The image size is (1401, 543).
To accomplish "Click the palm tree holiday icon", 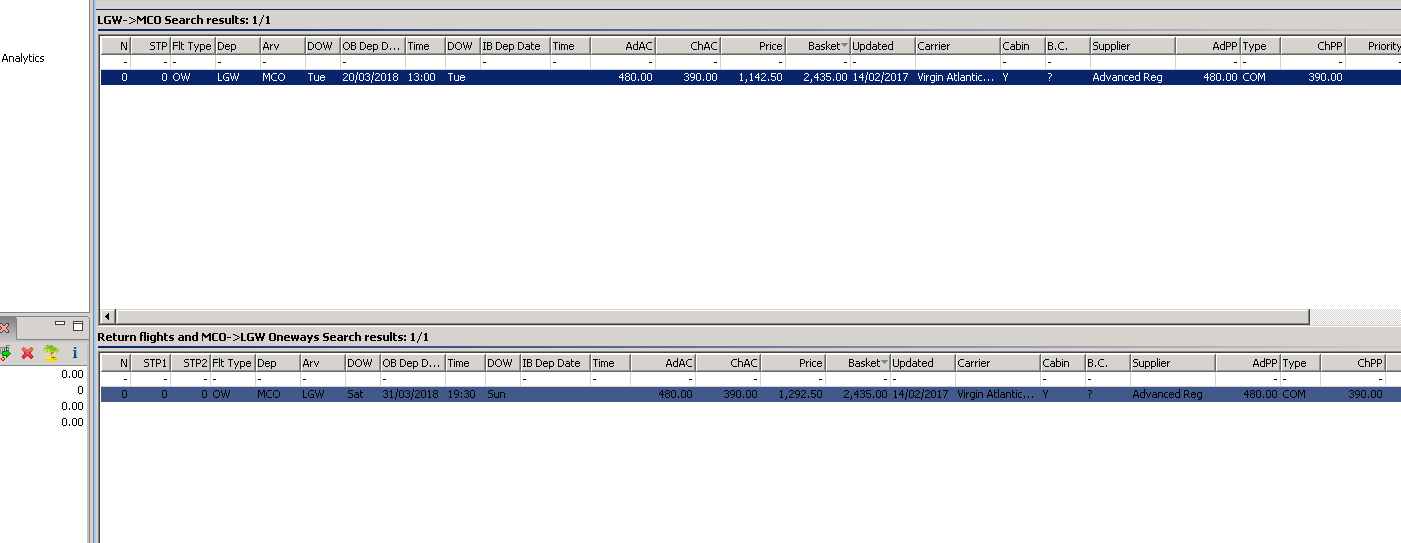I will [50, 353].
